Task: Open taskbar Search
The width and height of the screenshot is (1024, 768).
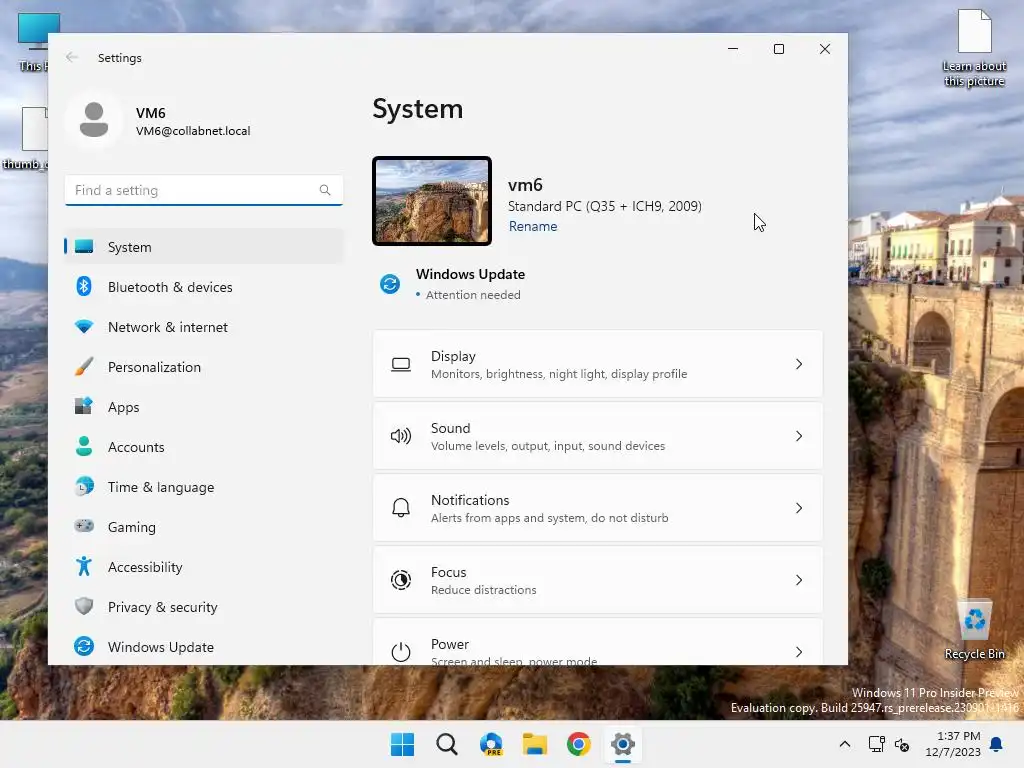Action: point(447,744)
